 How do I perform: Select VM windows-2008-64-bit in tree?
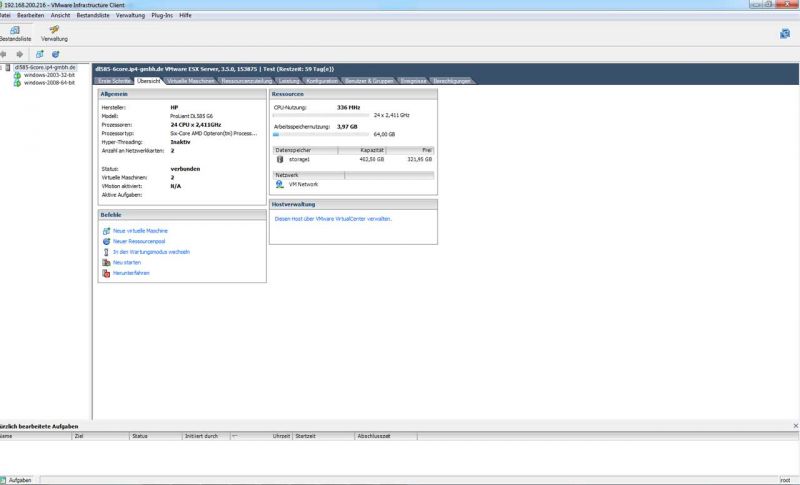click(49, 83)
